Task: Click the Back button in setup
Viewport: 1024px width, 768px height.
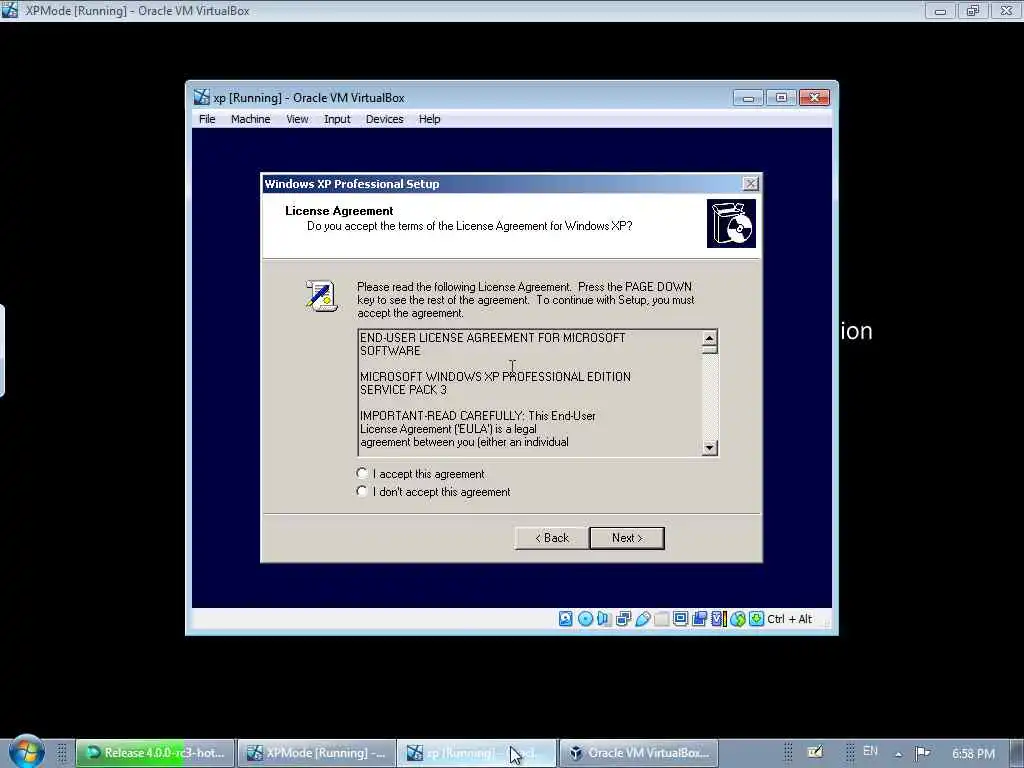Action: point(551,537)
